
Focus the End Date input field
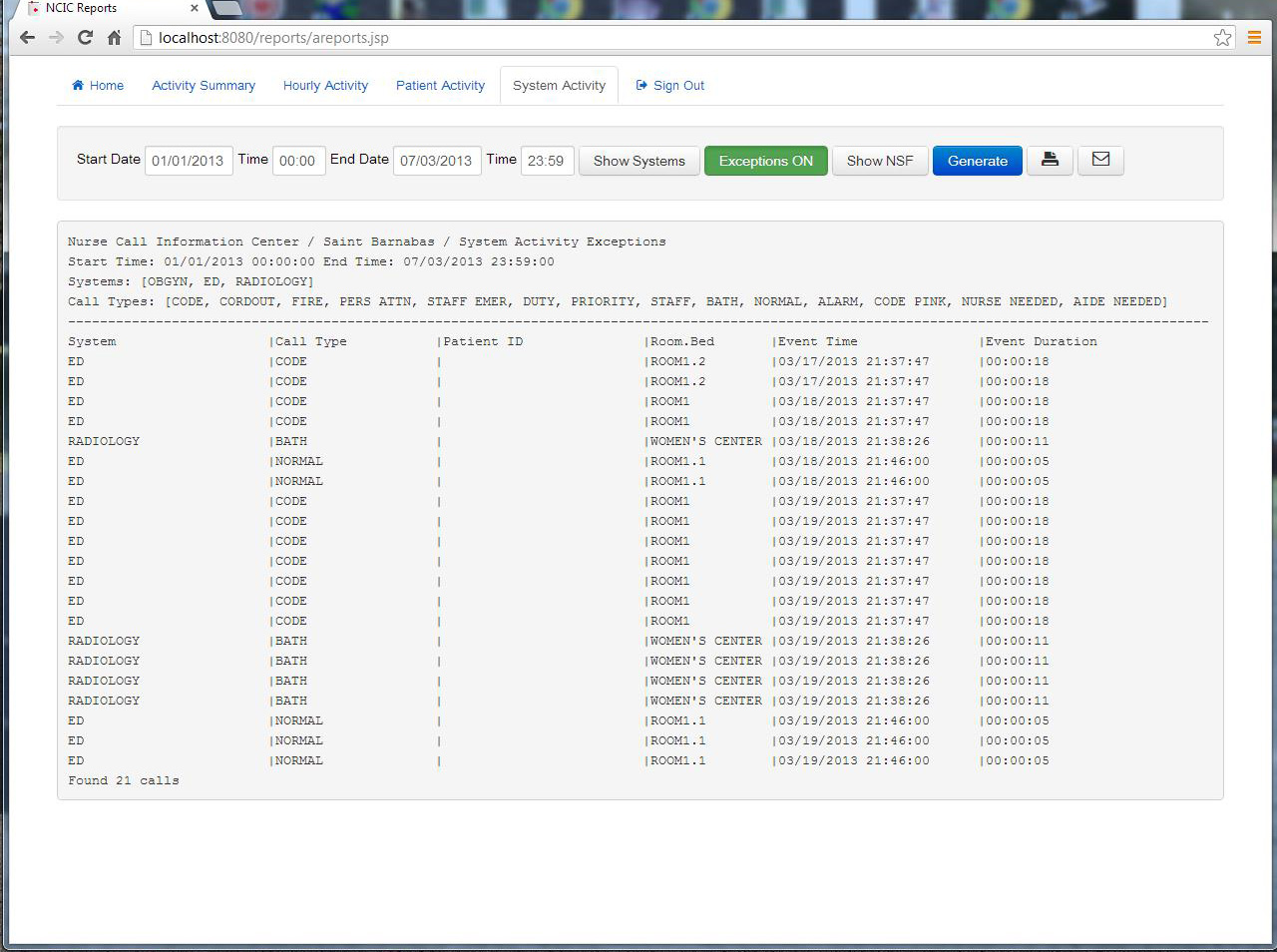[436, 161]
